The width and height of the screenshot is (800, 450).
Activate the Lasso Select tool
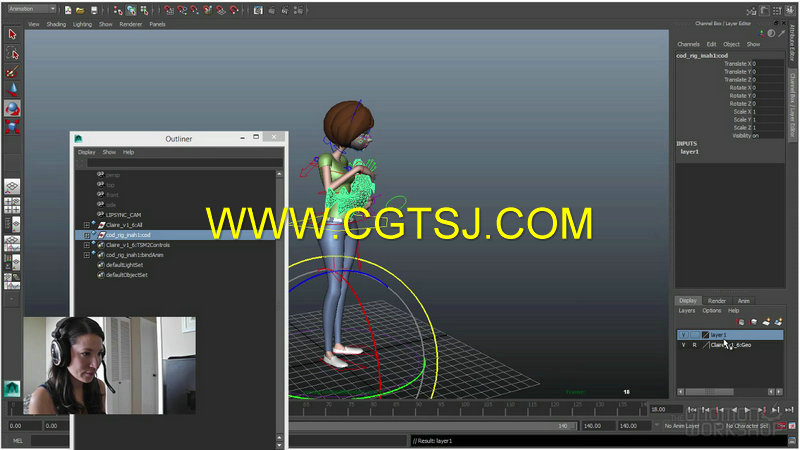[x=12, y=53]
